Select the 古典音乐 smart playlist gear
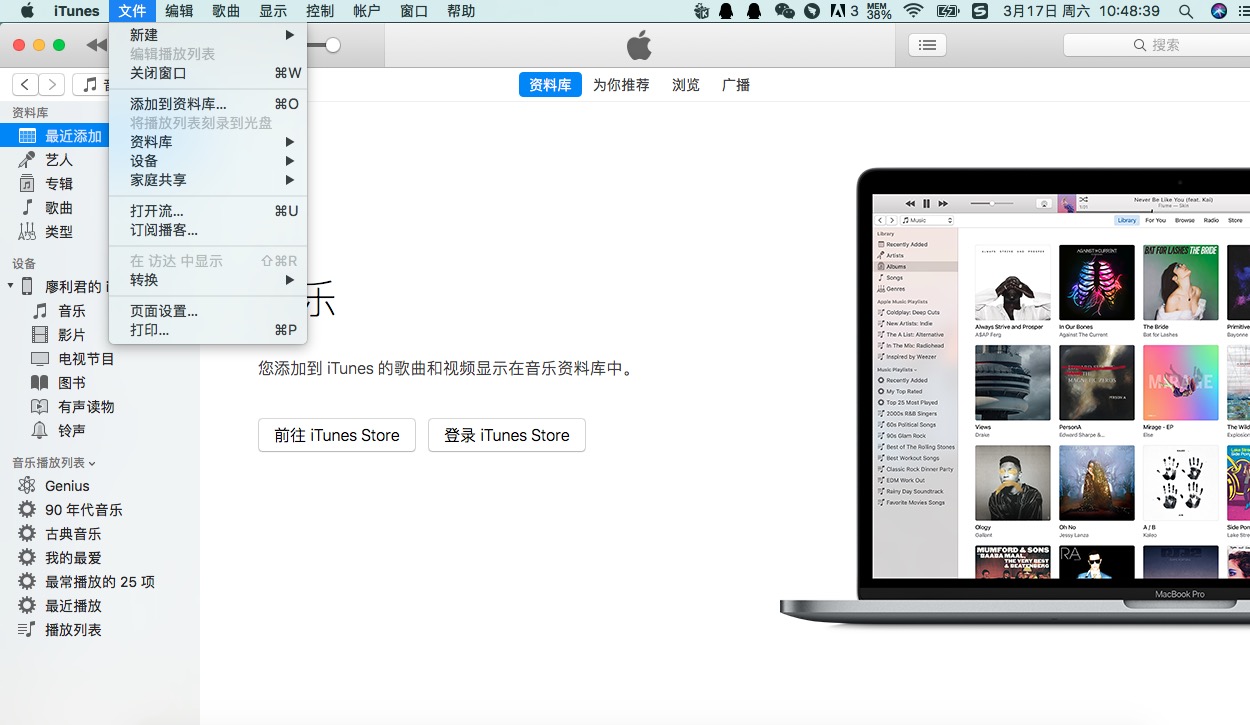This screenshot has width=1250, height=725. tap(27, 534)
